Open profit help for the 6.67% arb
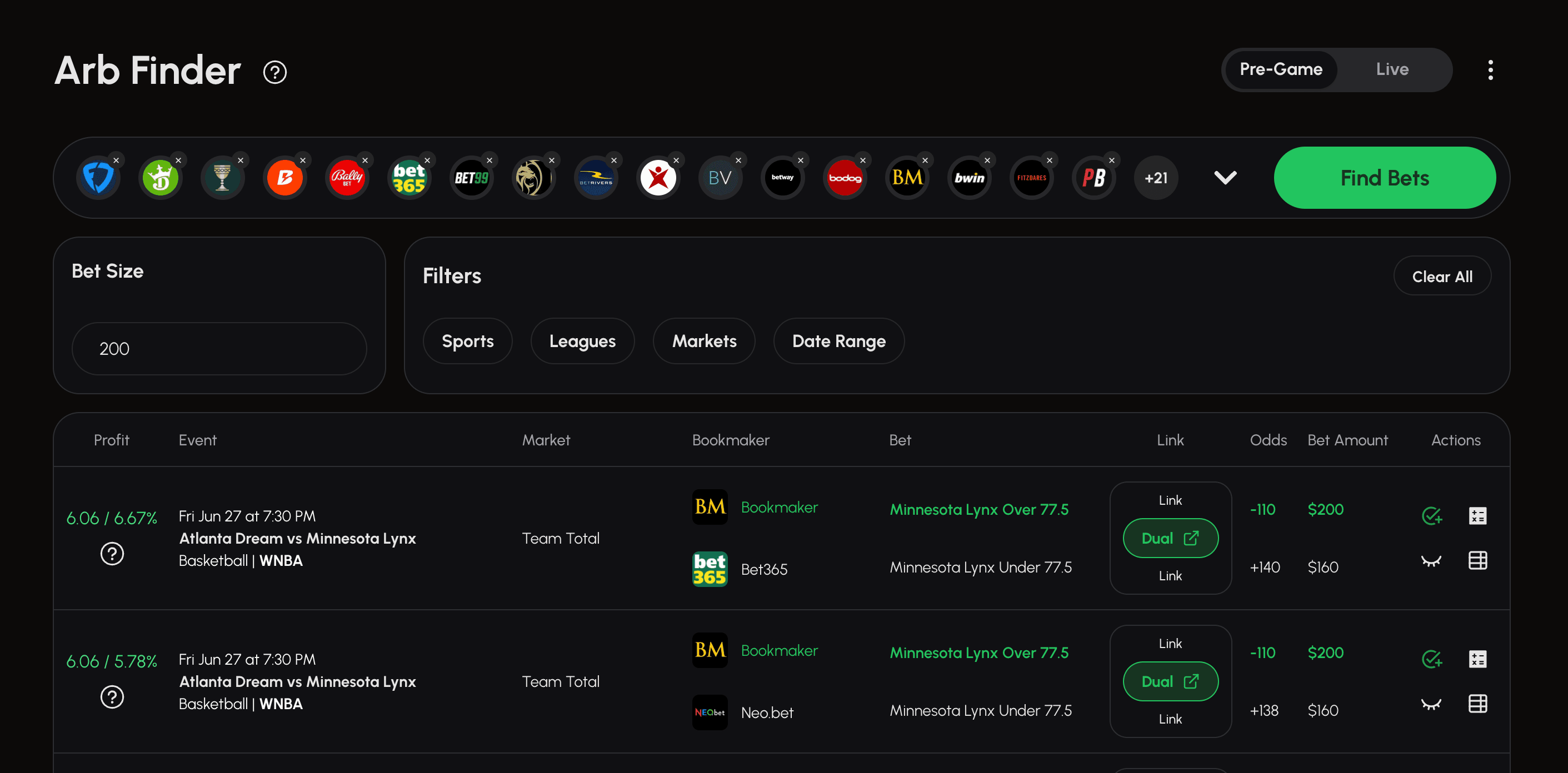 (x=112, y=554)
